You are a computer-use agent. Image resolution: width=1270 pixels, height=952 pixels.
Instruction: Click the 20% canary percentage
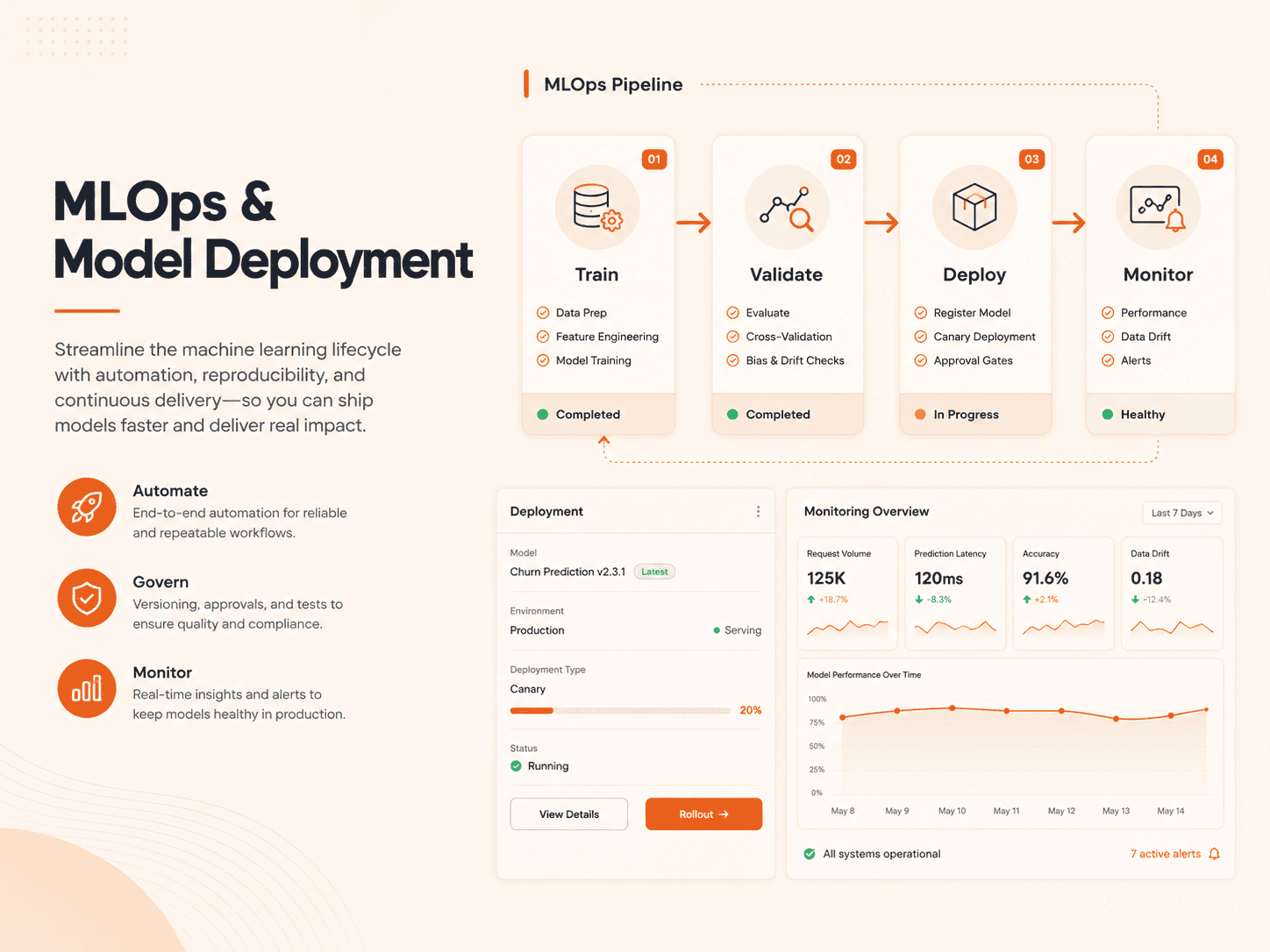point(751,710)
